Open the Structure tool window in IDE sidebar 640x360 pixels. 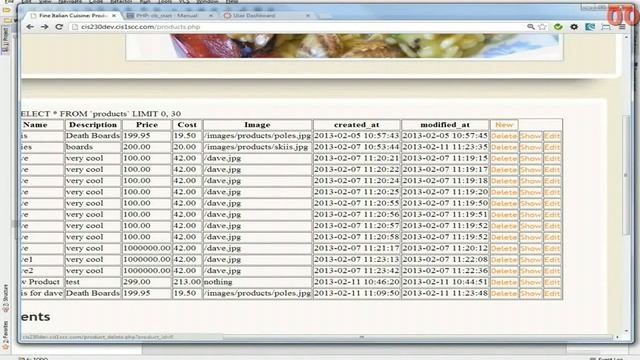[x=5, y=297]
